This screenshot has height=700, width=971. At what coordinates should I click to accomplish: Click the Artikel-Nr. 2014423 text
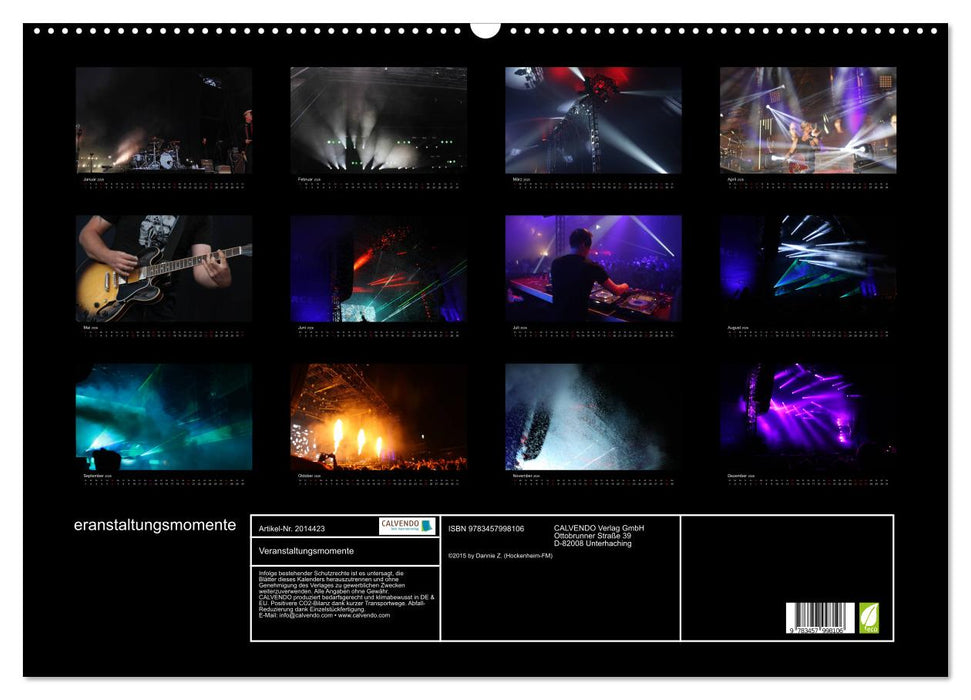(x=291, y=528)
